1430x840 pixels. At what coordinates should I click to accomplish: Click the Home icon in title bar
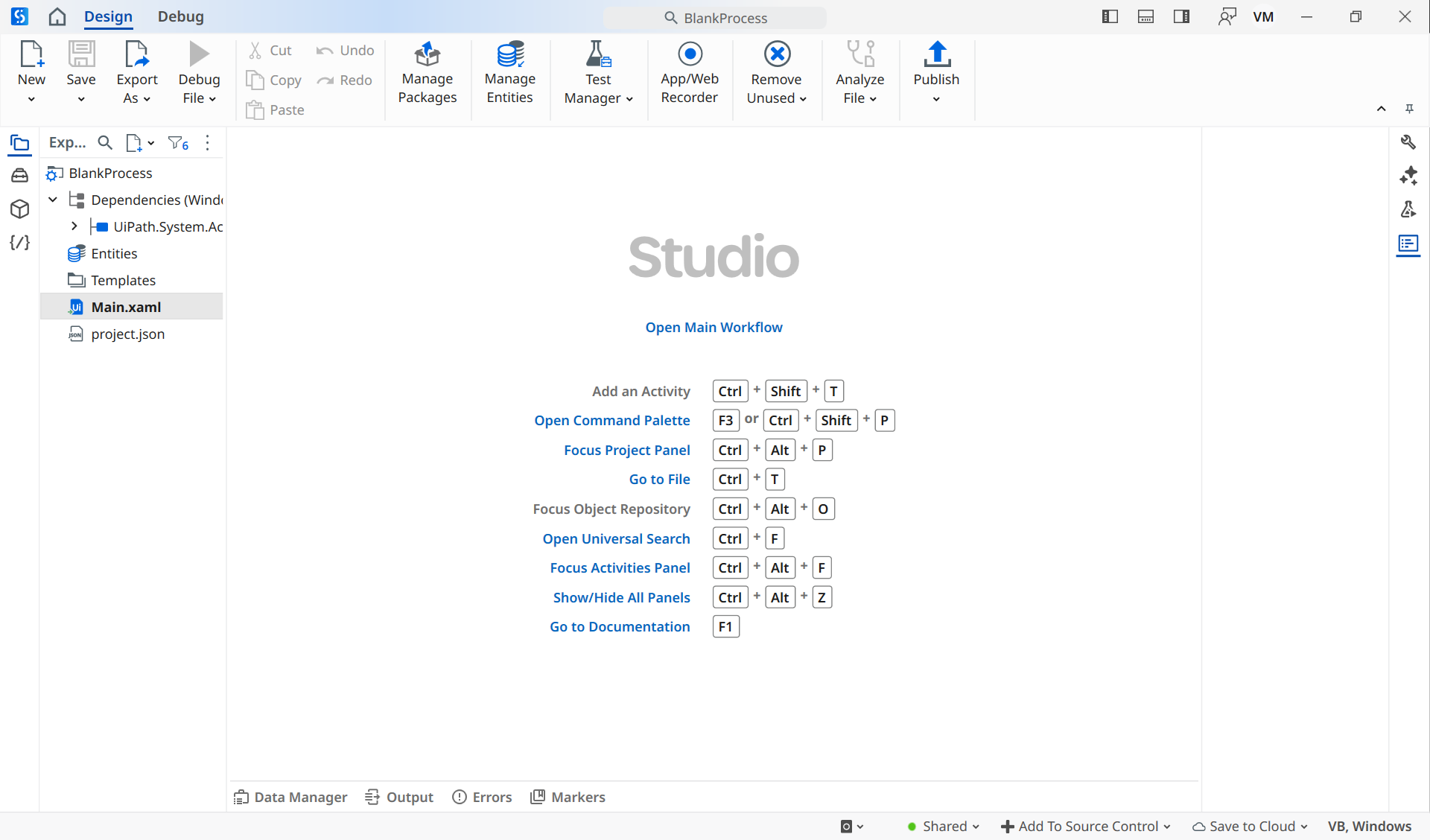pyautogui.click(x=57, y=16)
